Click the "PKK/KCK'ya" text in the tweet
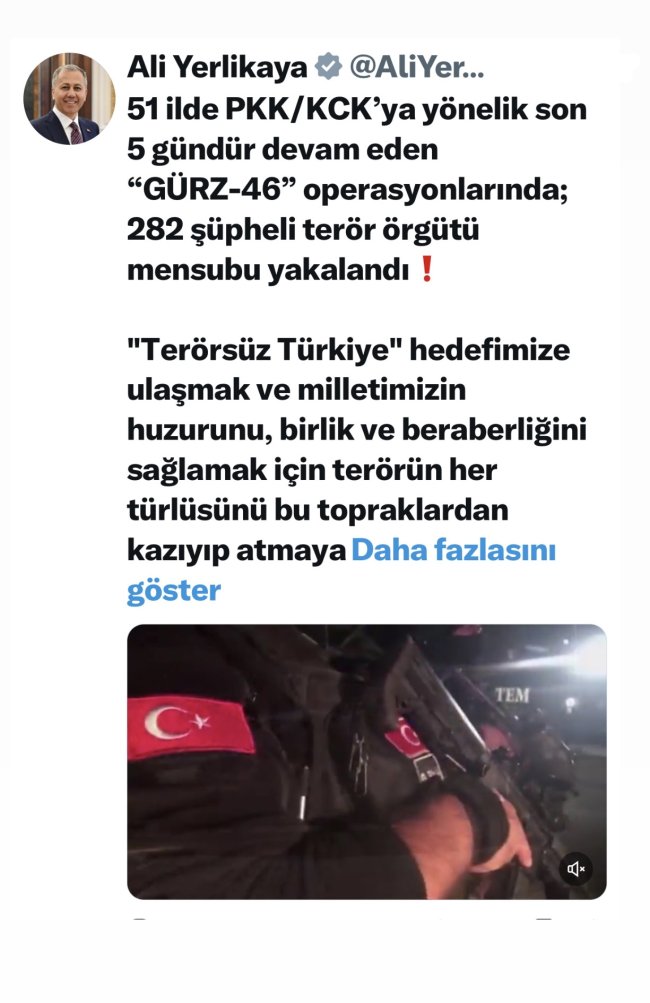This screenshot has height=1003, width=650. (x=321, y=109)
